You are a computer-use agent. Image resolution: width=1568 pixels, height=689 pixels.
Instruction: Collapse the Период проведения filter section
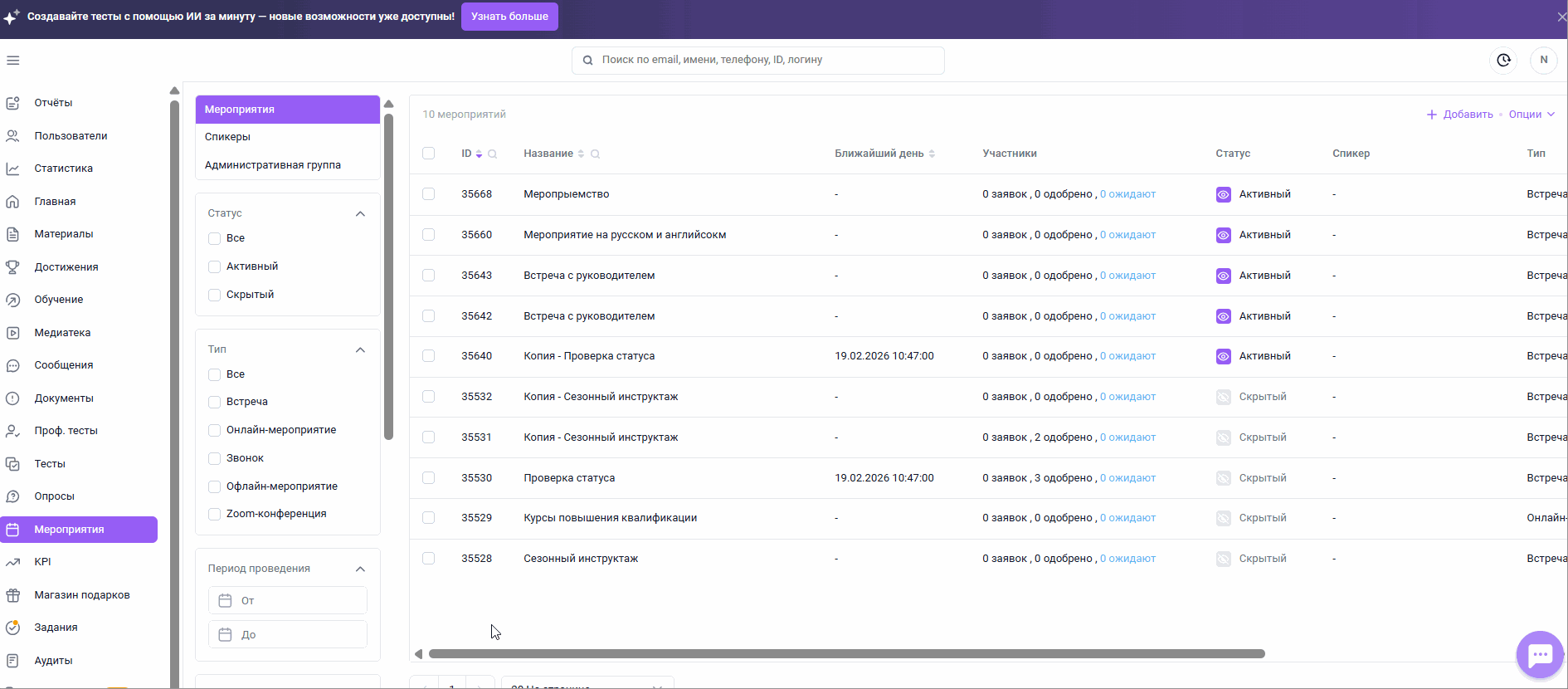coord(360,569)
